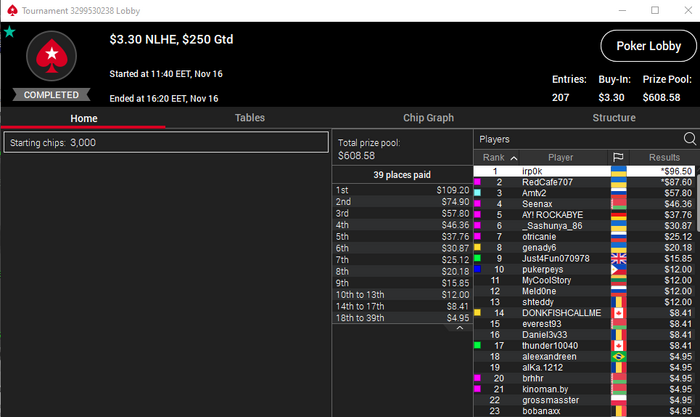Click the green color tag beside Just4Fun070978
Screen dimensions: 700x417
477,259
